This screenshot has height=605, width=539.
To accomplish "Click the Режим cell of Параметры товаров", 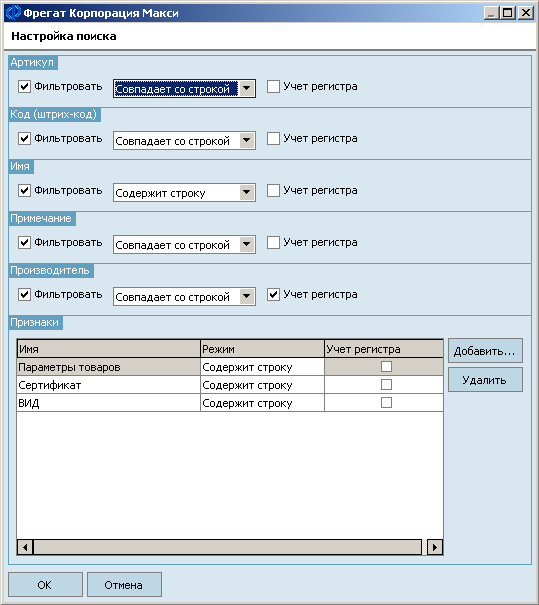I will pos(262,367).
